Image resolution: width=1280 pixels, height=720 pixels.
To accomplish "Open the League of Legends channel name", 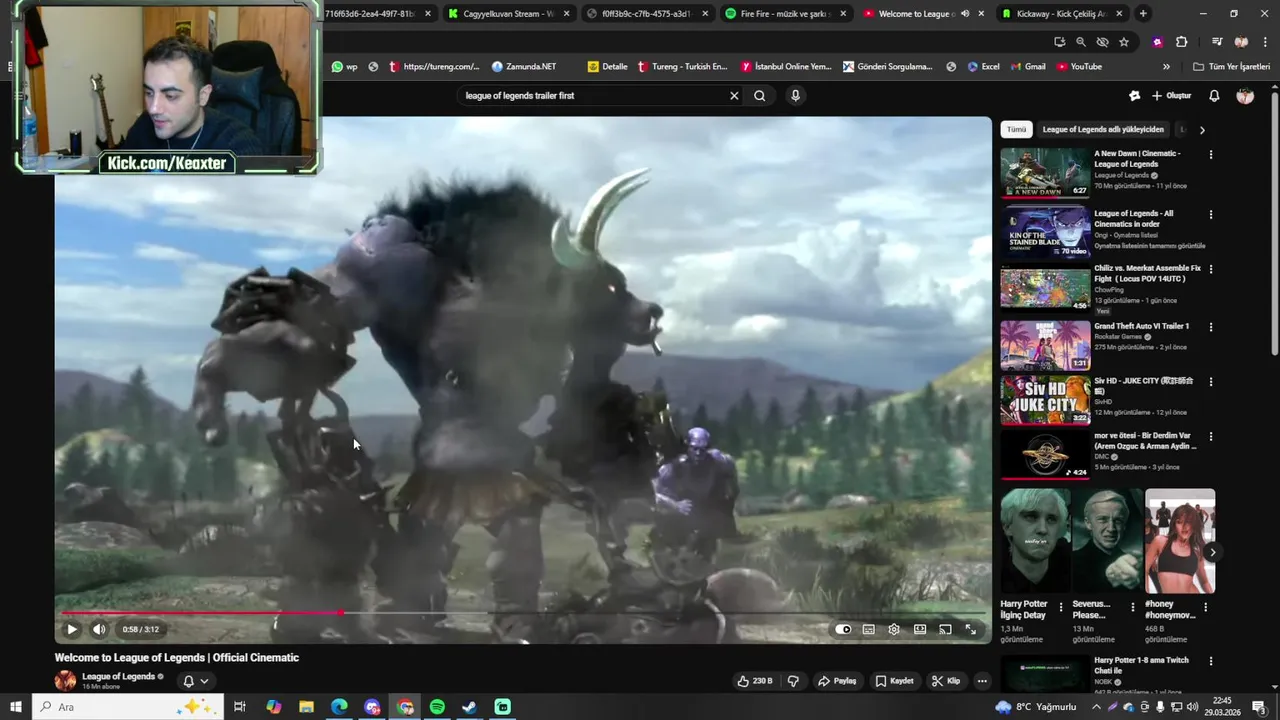I will [118, 676].
